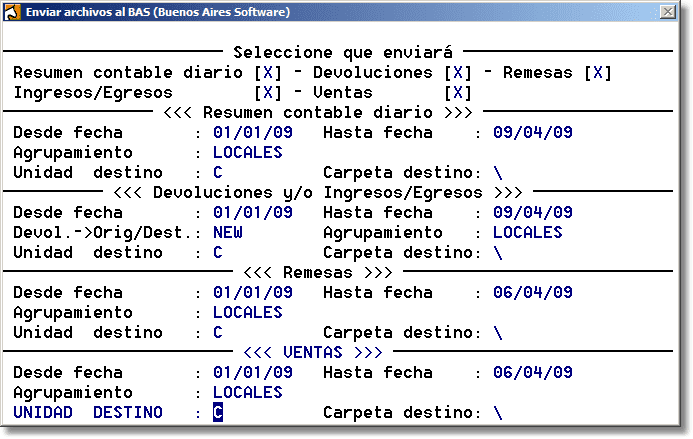
Task: Click Unidad destino C in Devoluciones section
Action: [x=218, y=253]
